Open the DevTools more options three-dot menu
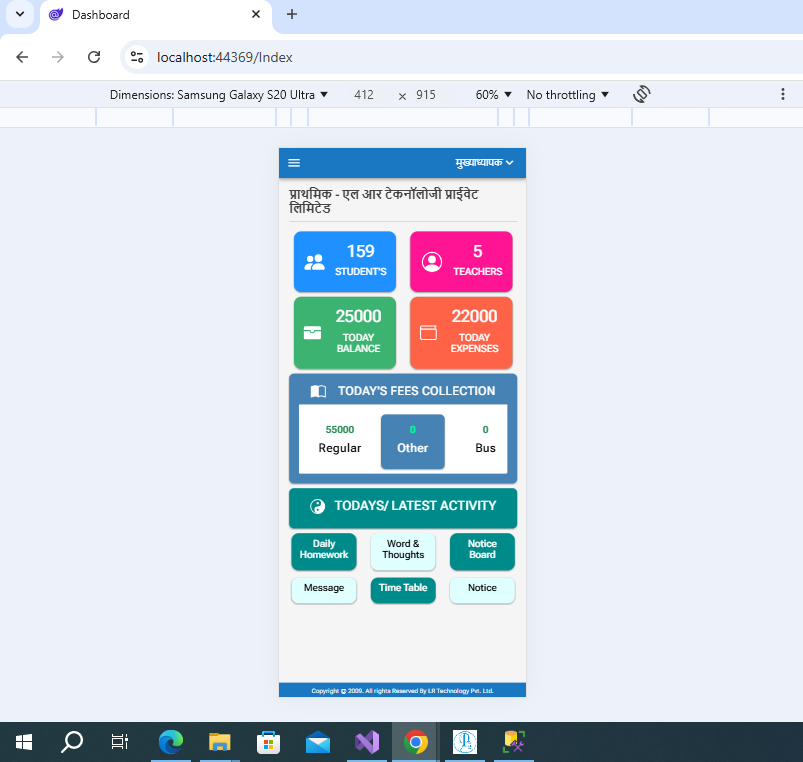803x762 pixels. (x=782, y=94)
